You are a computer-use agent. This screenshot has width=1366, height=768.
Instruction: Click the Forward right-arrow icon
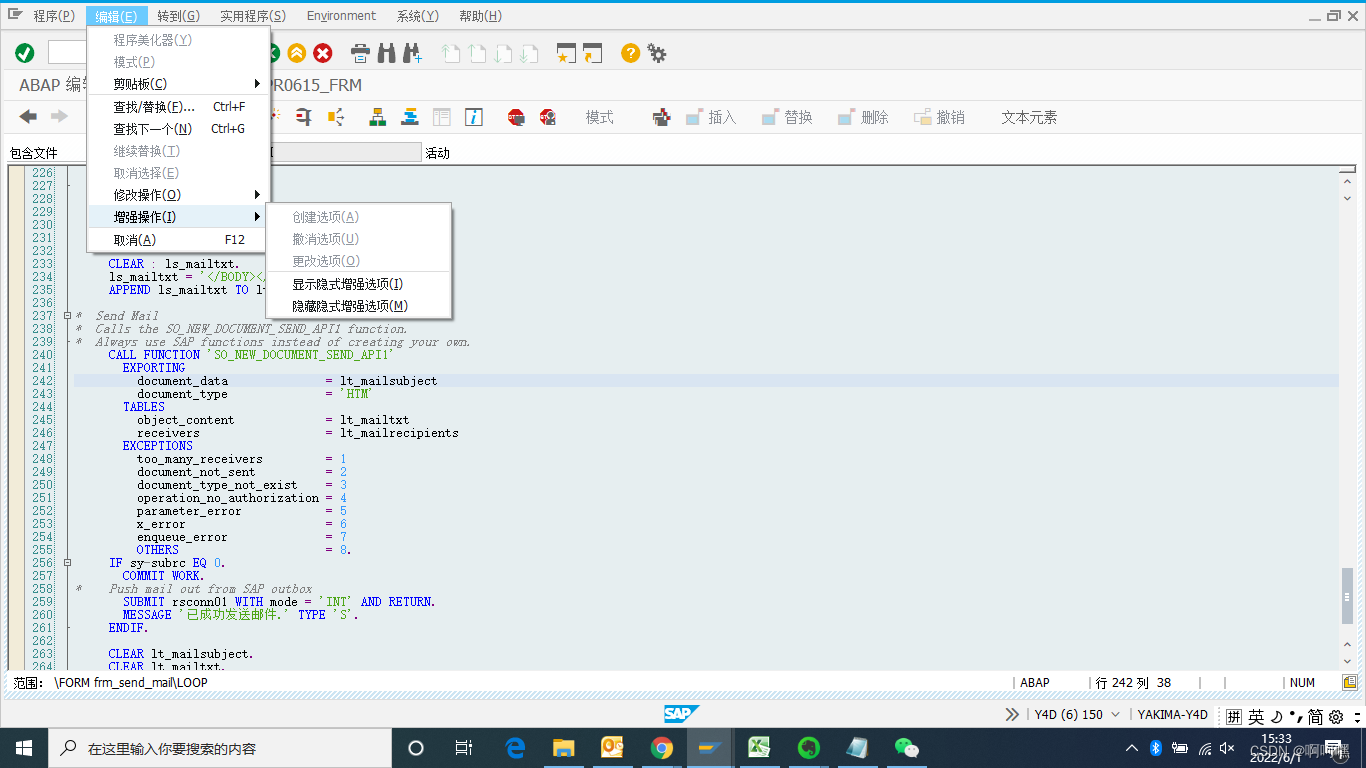coord(59,117)
